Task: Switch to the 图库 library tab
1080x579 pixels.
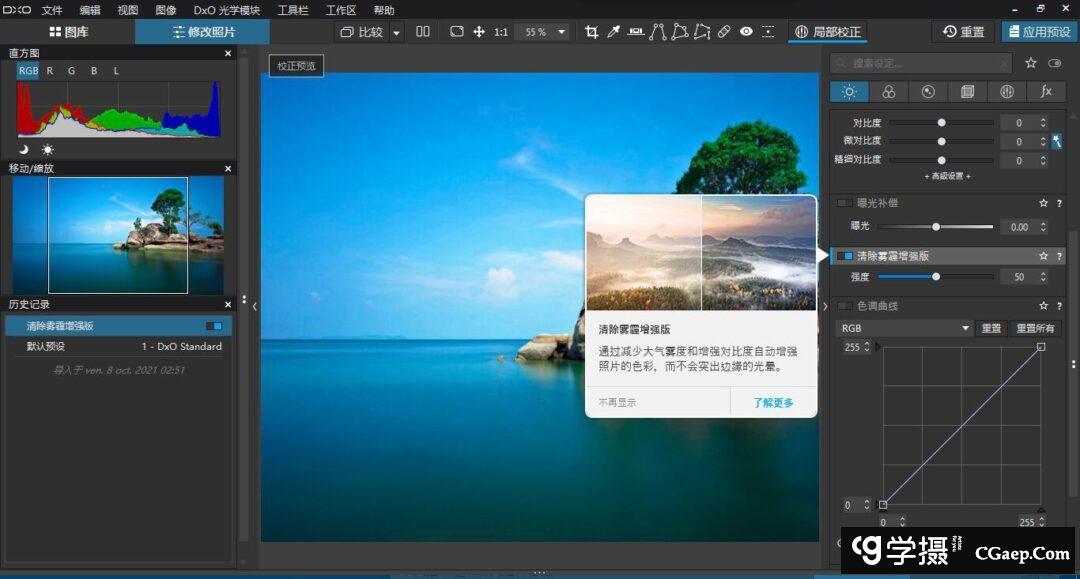Action: (x=68, y=32)
